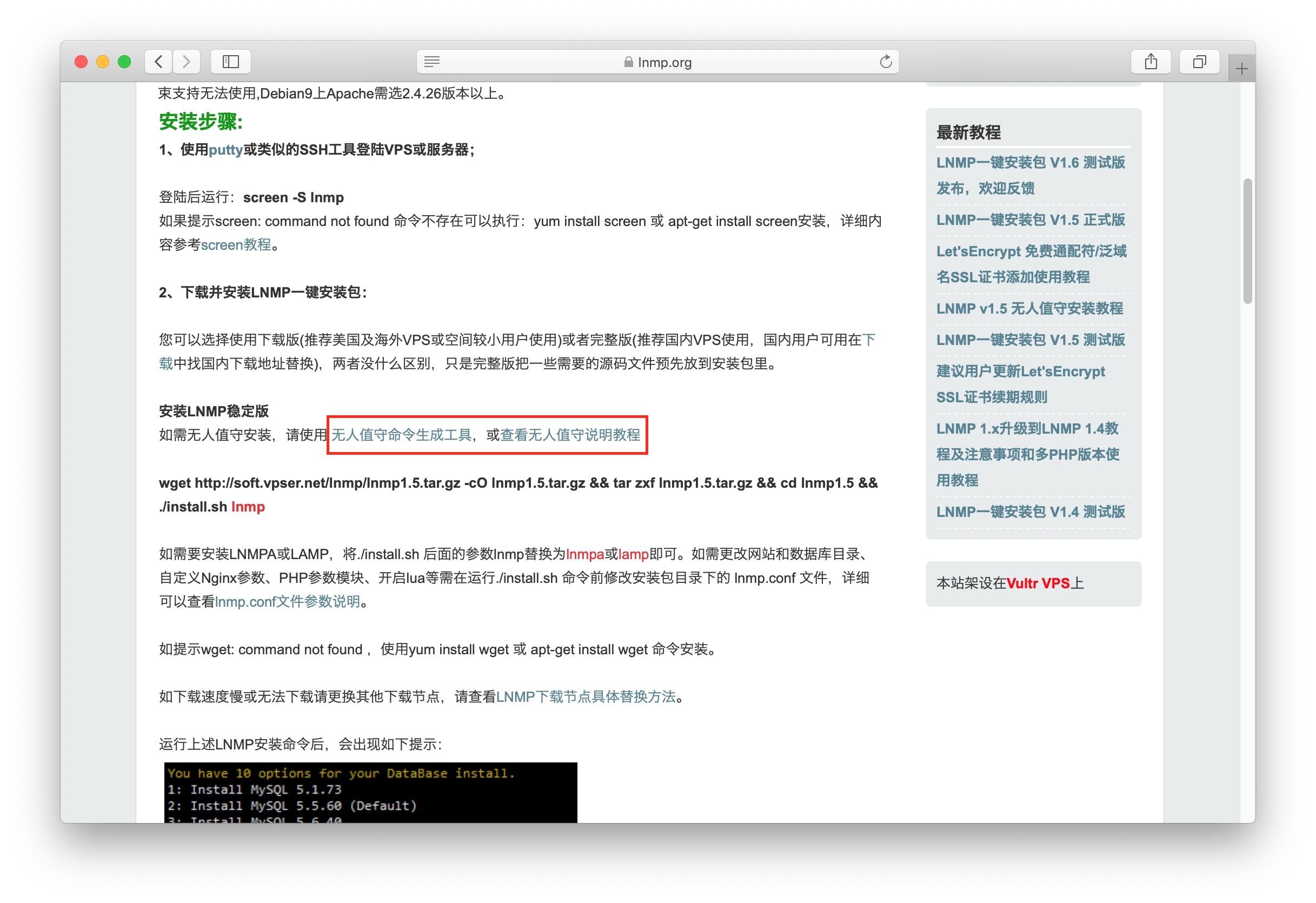Click the lnmp.org address field
The image size is (1316, 903).
(x=657, y=62)
